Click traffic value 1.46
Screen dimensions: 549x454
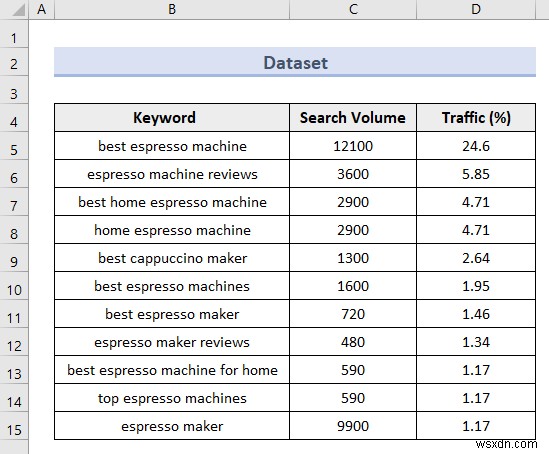[x=476, y=314]
